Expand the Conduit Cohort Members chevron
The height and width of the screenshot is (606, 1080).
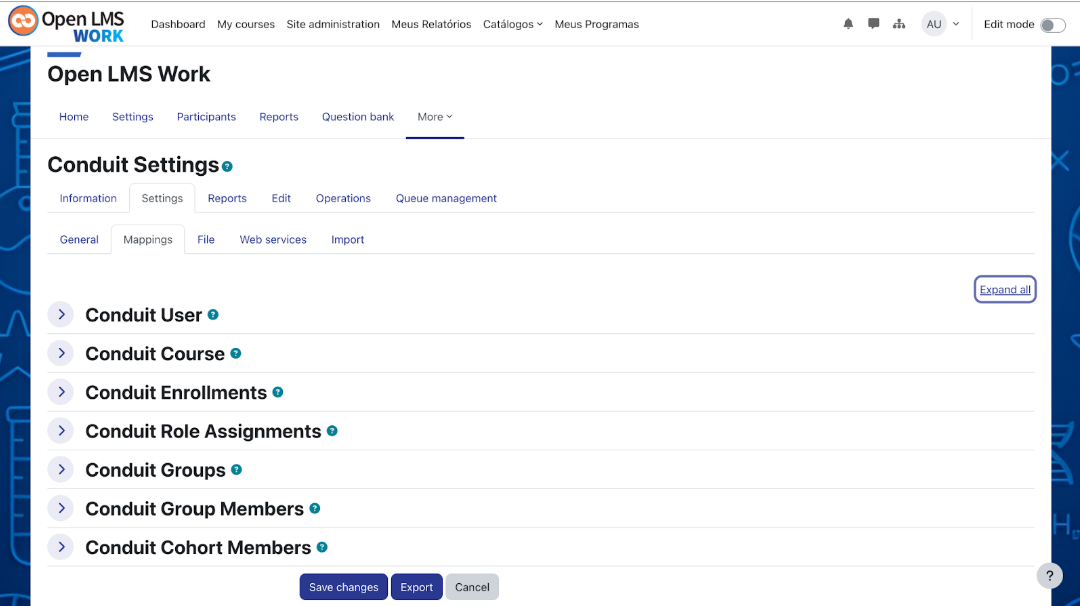61,547
